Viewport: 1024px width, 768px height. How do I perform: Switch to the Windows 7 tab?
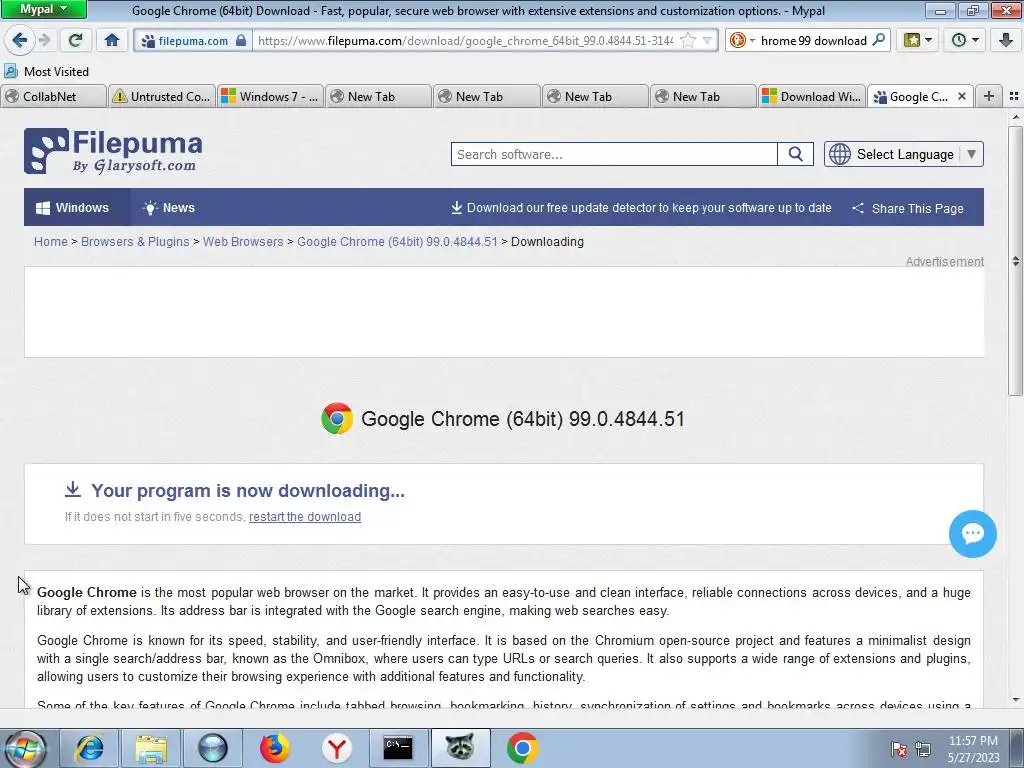tap(270, 96)
